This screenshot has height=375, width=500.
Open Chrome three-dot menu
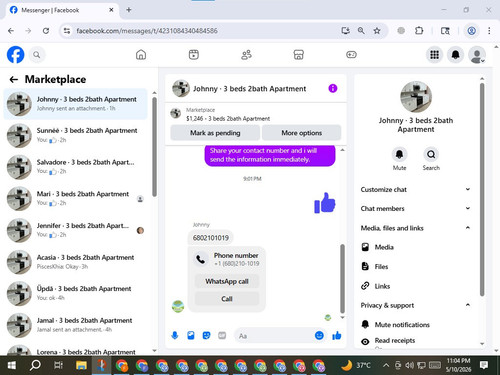489,31
